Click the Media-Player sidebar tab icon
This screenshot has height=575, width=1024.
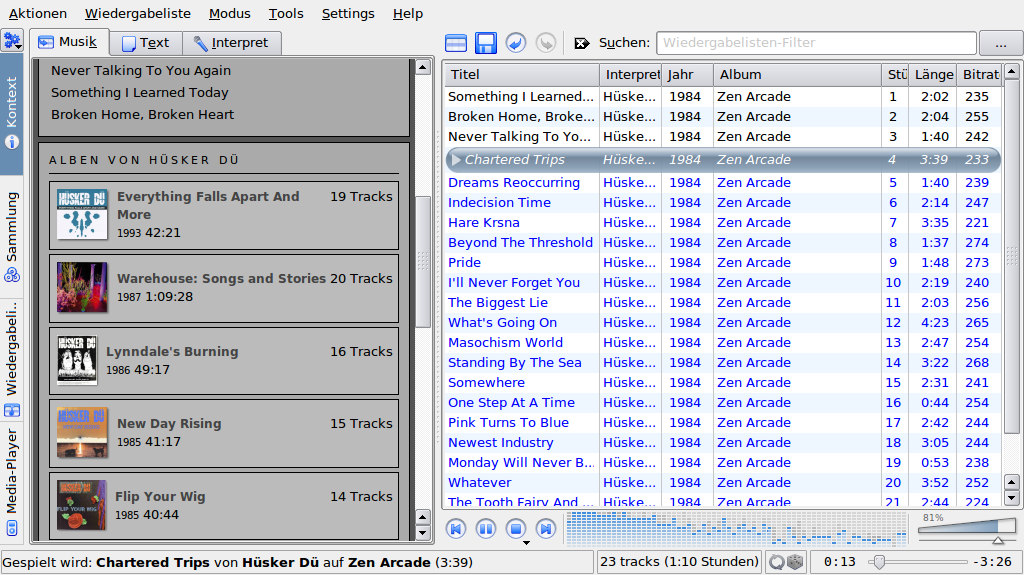click(12, 528)
